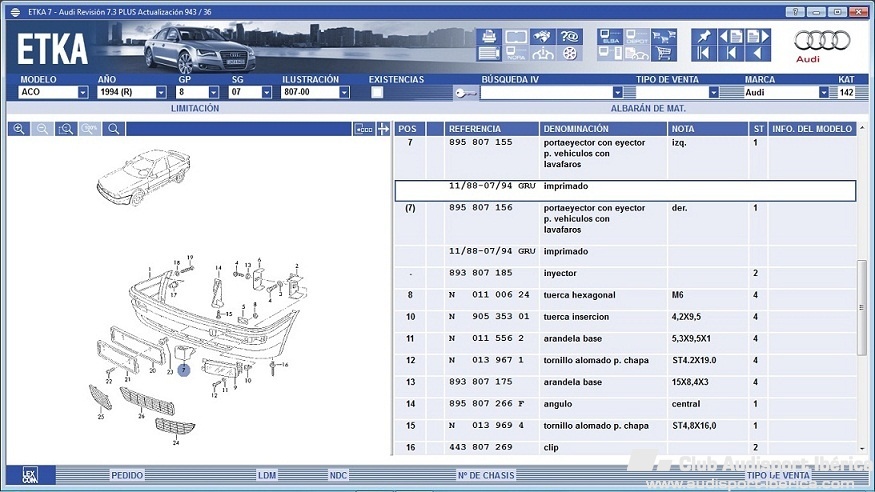Select the zoom-area magnifier tool
Viewport: 875px width, 492px height.
pyautogui.click(x=66, y=129)
